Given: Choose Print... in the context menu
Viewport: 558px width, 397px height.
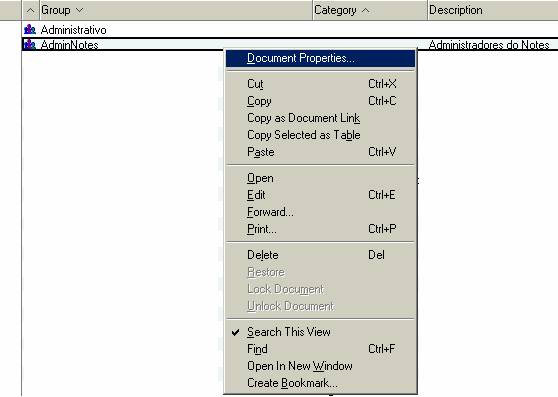Looking at the screenshot, I should point(320,229).
